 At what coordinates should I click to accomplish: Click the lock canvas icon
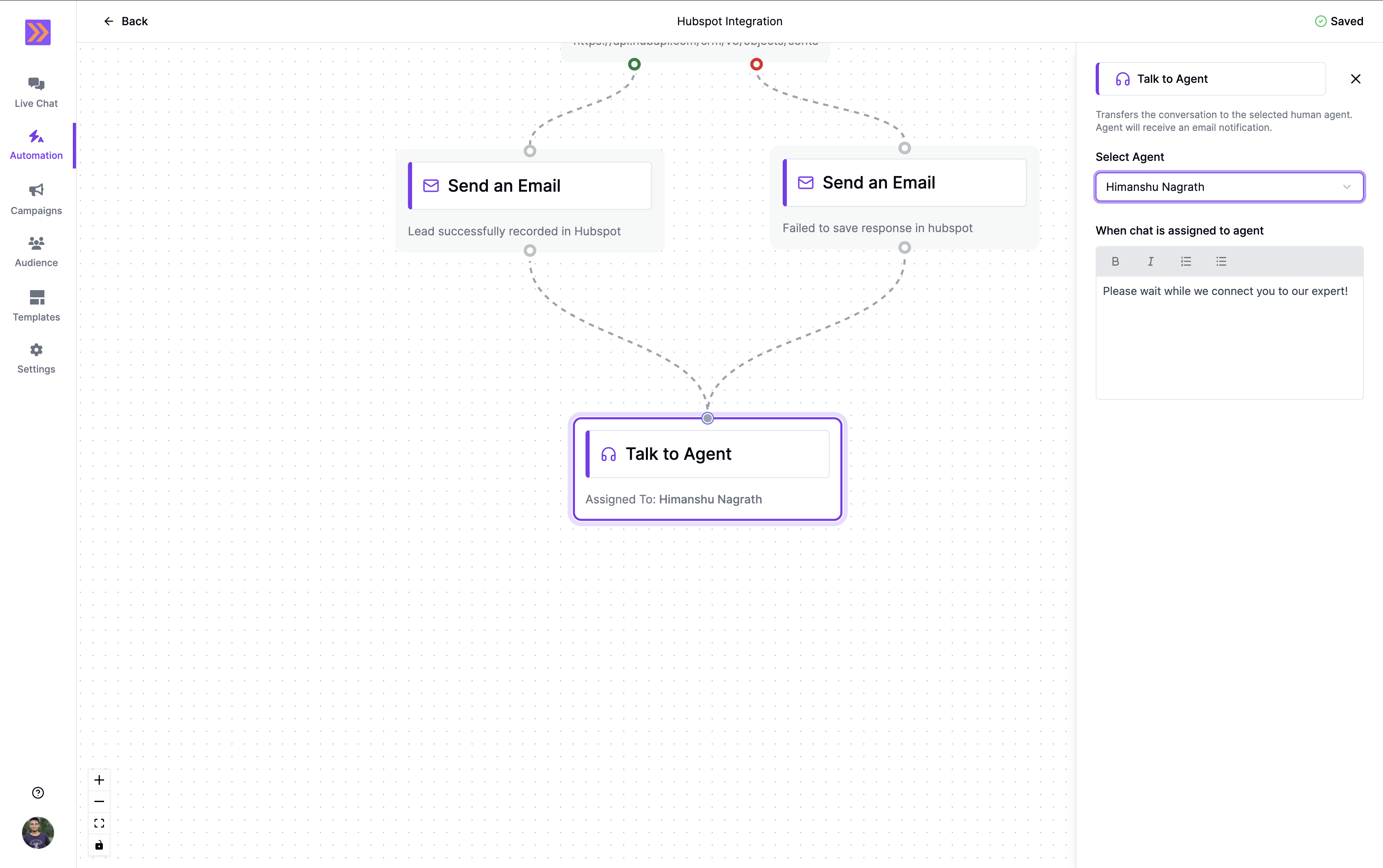[x=99, y=844]
